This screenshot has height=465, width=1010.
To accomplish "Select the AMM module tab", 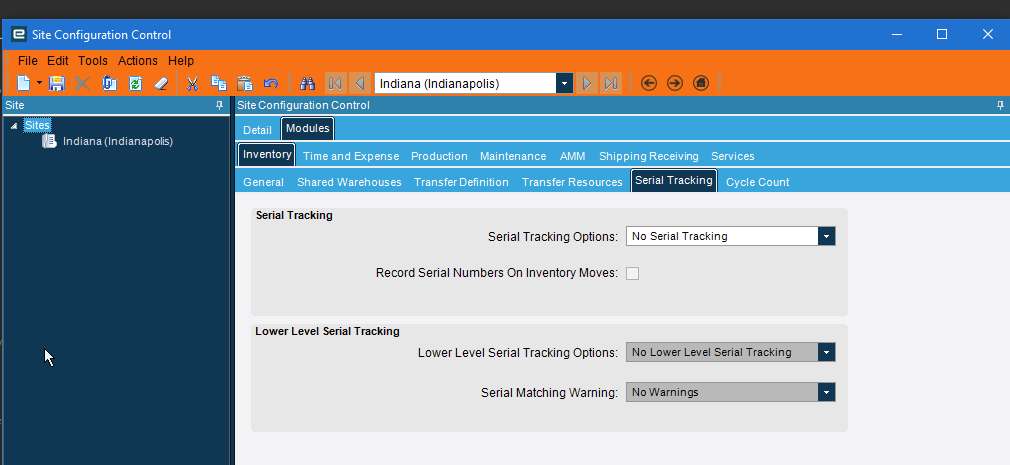I will pyautogui.click(x=573, y=156).
